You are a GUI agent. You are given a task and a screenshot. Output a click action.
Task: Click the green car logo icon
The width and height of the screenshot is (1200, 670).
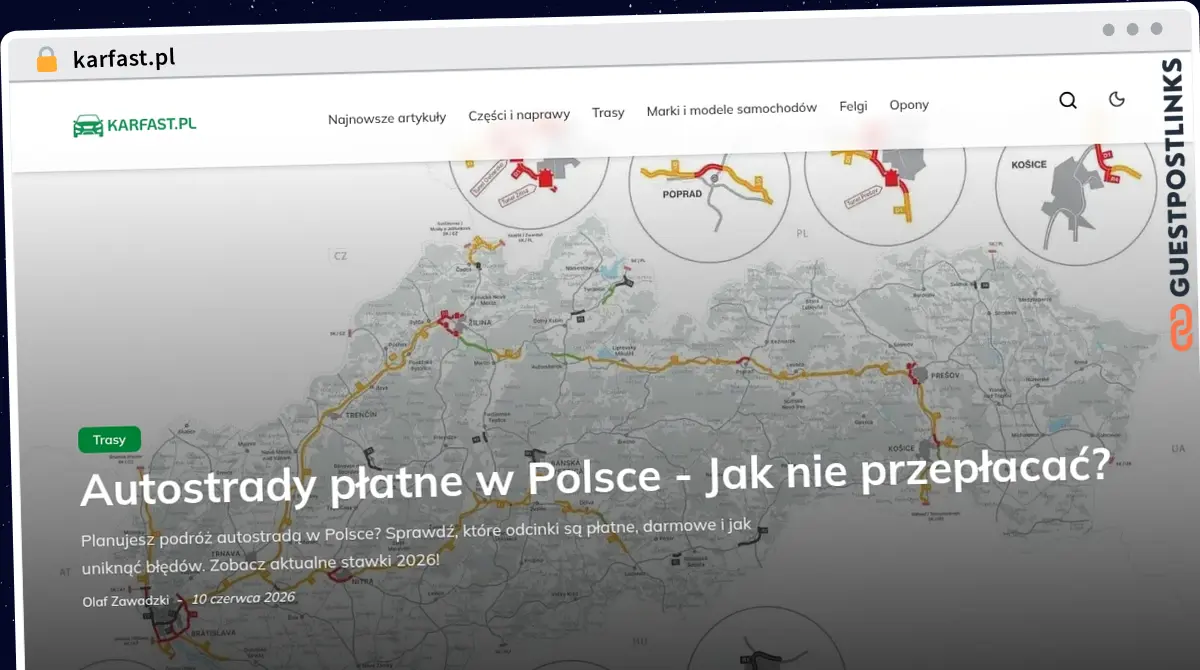[x=88, y=126]
